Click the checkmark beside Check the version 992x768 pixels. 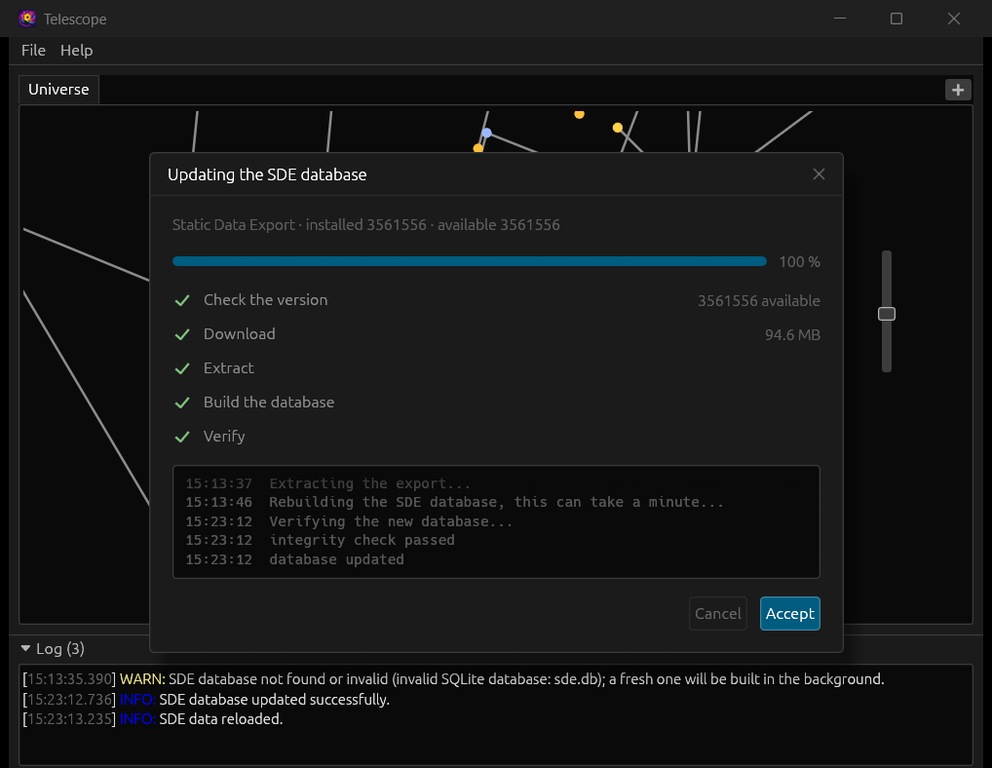(x=182, y=300)
